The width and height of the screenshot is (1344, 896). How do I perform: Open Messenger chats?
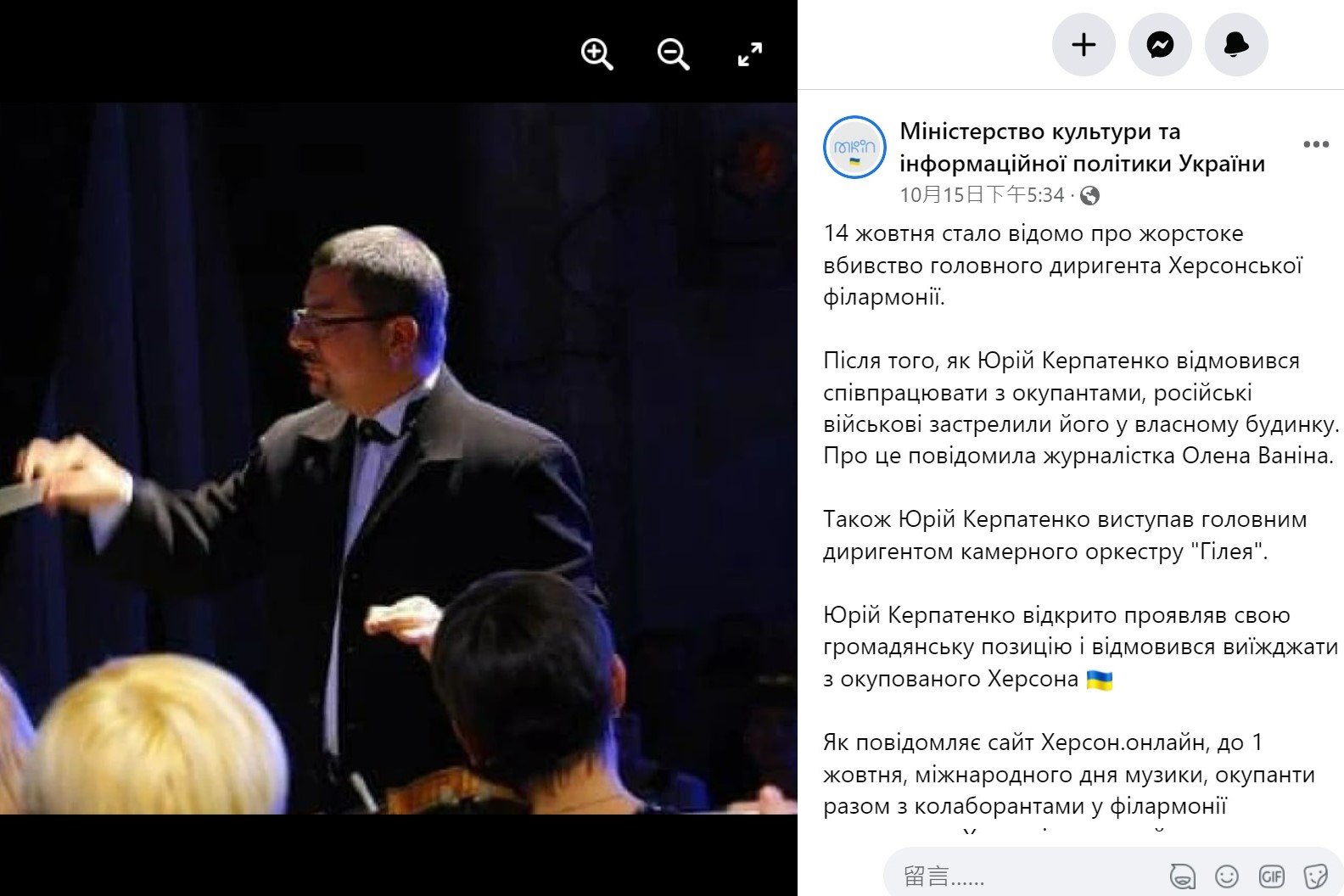pos(1160,44)
